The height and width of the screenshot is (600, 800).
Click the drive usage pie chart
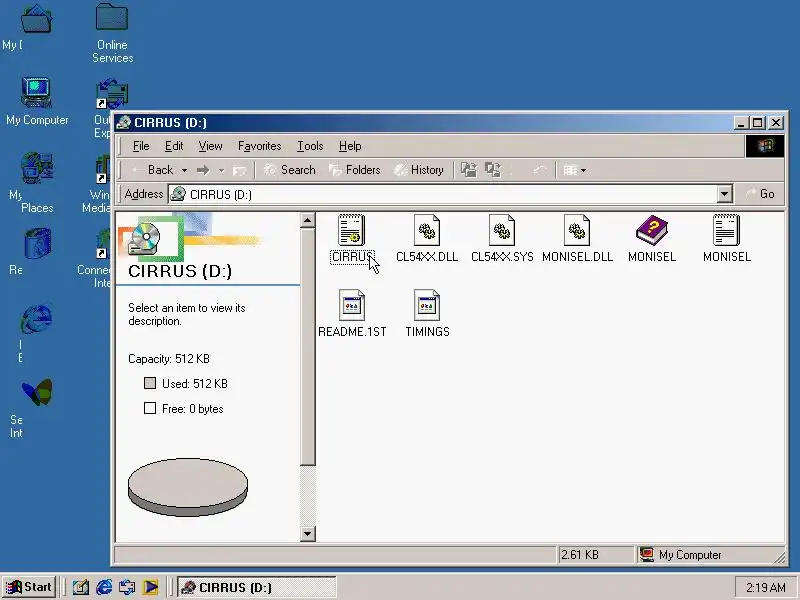point(188,487)
